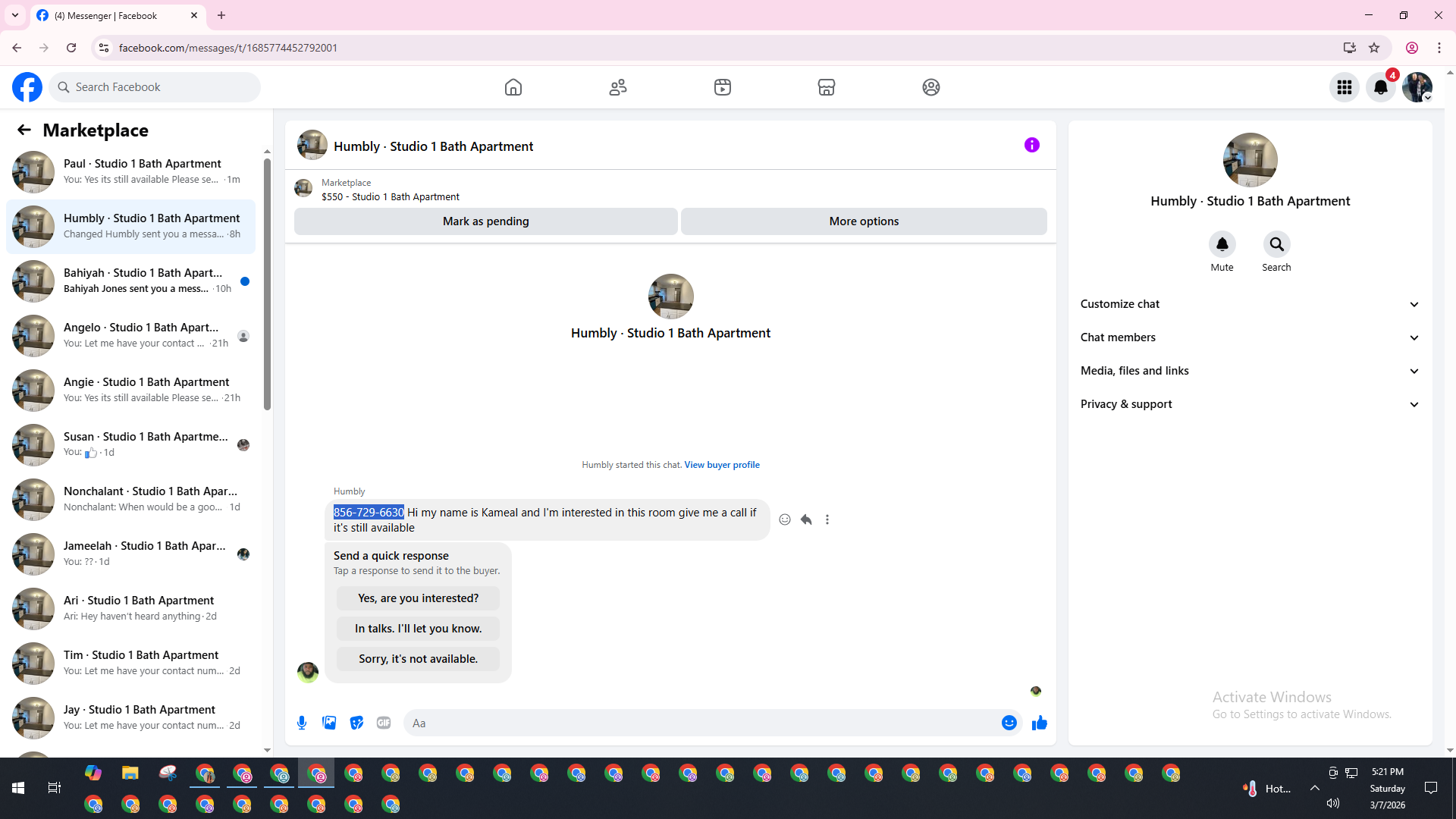Send a voice clip with microphone icon
This screenshot has width=1456, height=819.
tap(302, 723)
